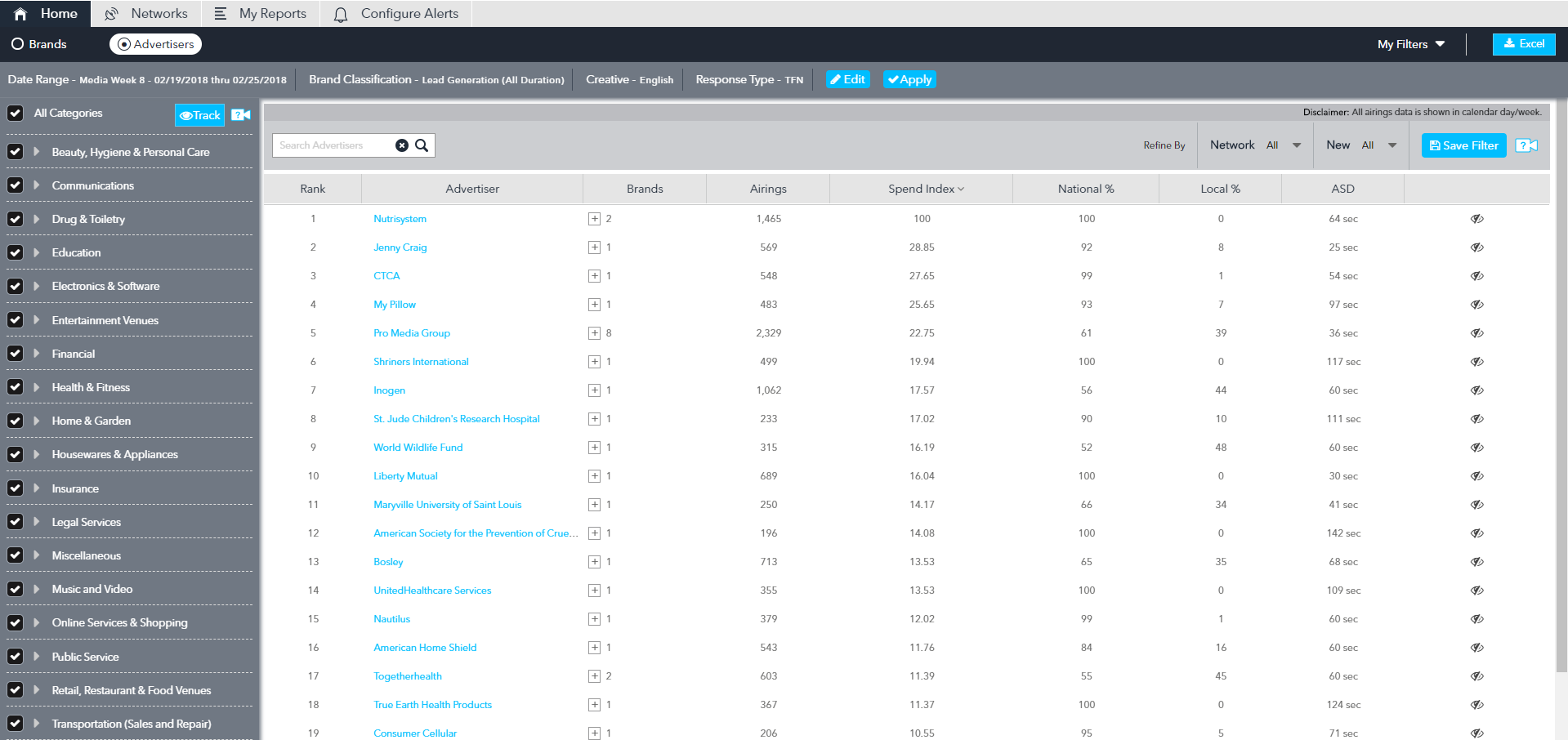Uncheck Insurance category checkbox
This screenshot has height=740, width=1568.
15,488
